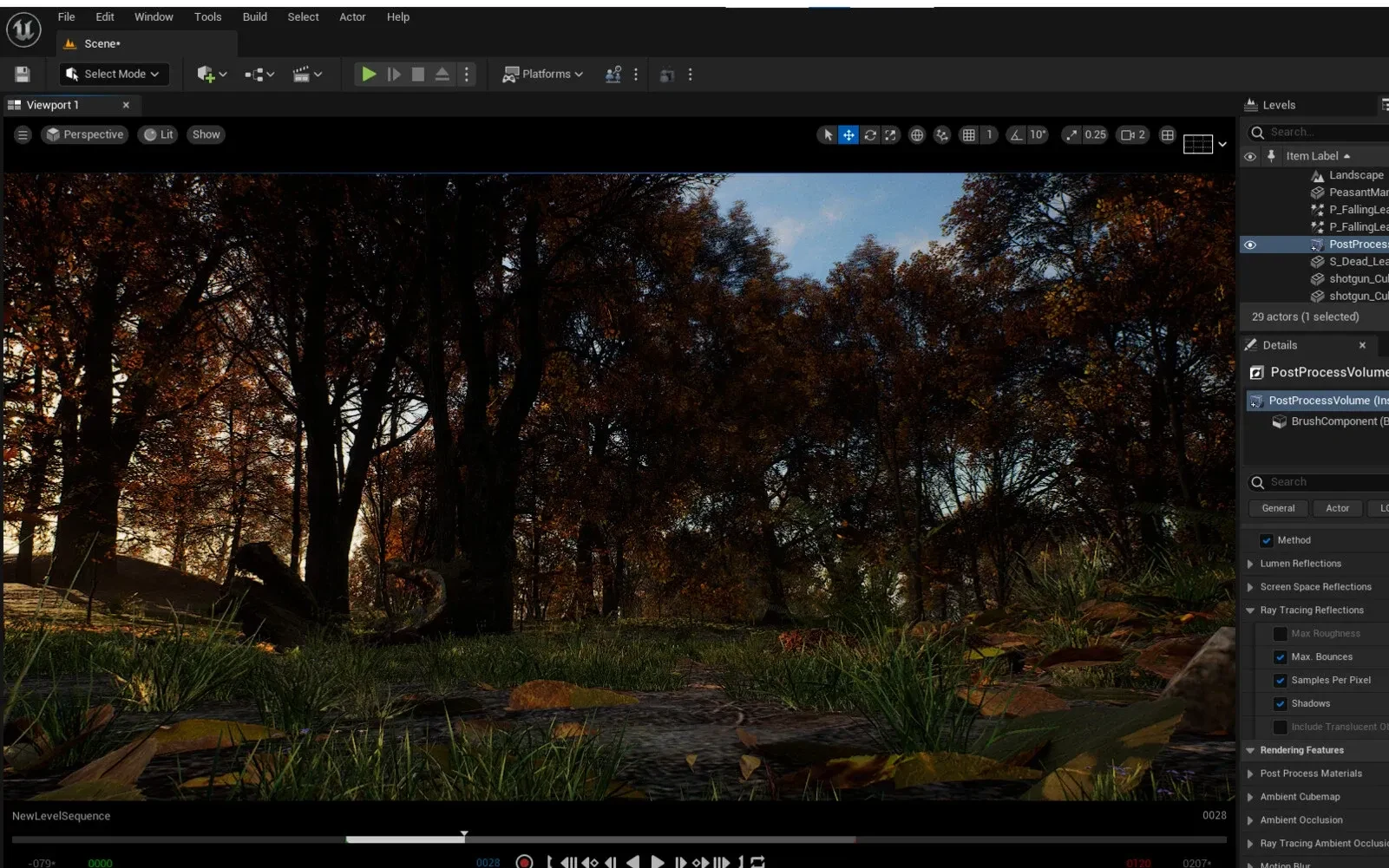Collapse the Ray Tracing Reflections section
This screenshot has height=868, width=1389.
[1250, 610]
